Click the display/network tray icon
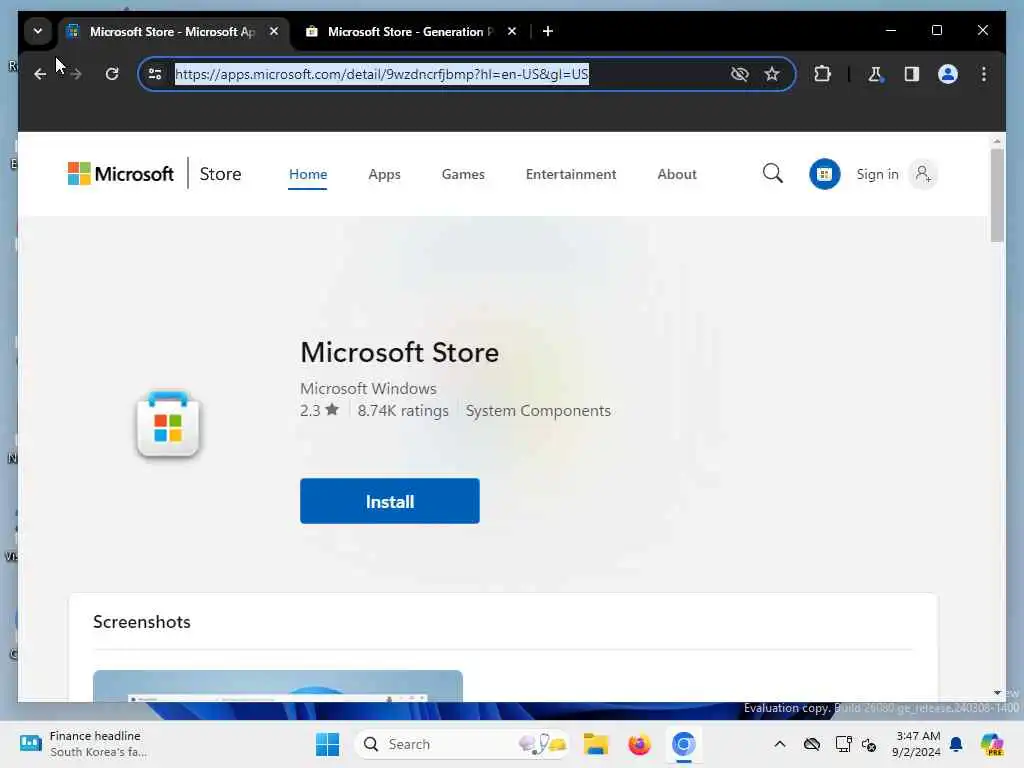Viewport: 1024px width, 768px height. click(843, 744)
